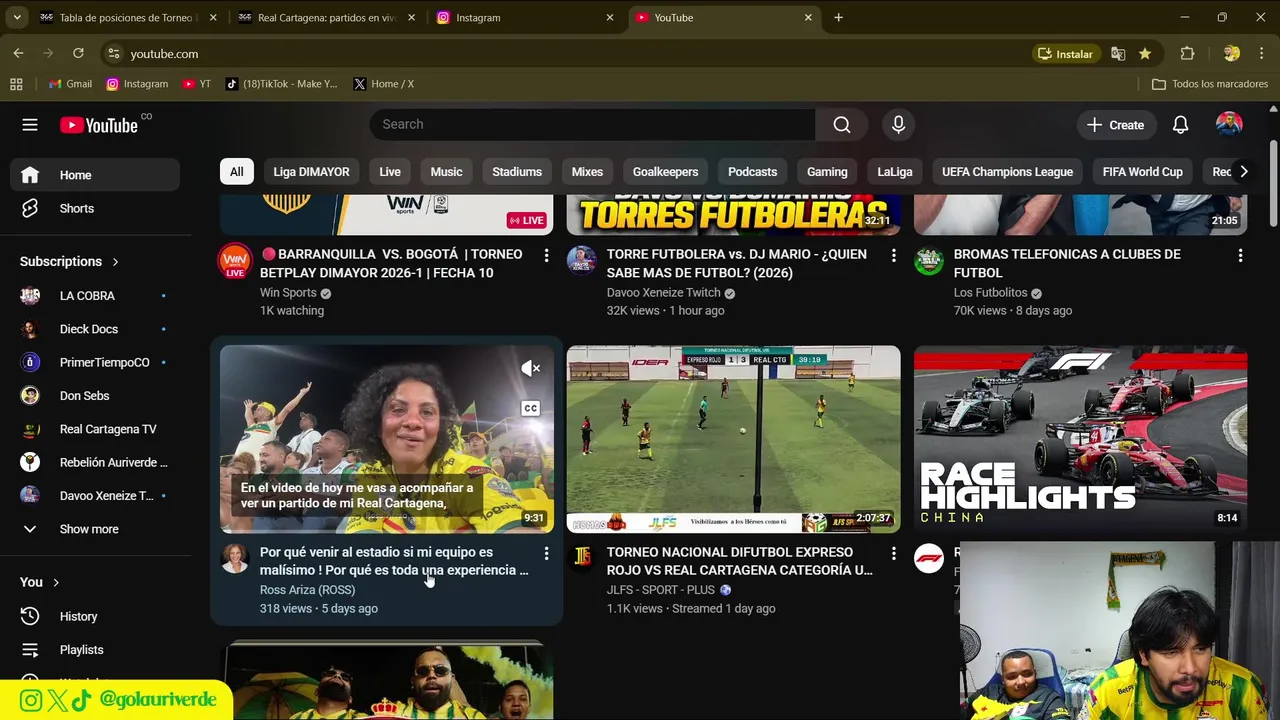Open Formula 1 channel avatar
The width and height of the screenshot is (1280, 720).
pos(928,558)
